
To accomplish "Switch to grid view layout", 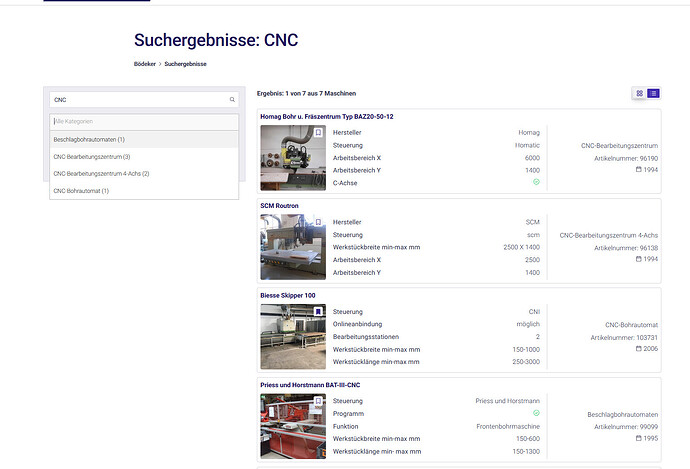I will (x=639, y=93).
